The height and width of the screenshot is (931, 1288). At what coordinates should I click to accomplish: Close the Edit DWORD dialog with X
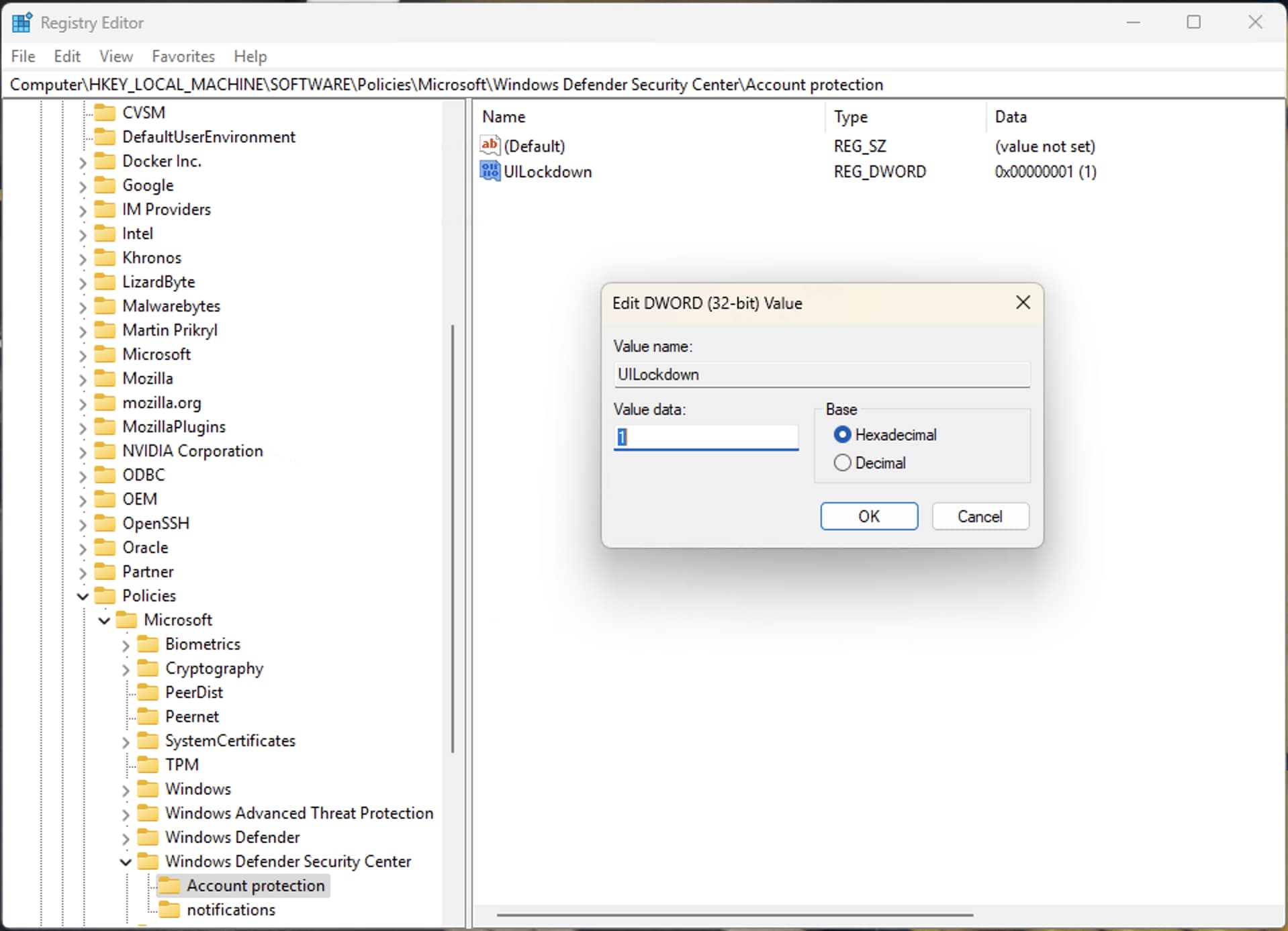coord(1023,303)
